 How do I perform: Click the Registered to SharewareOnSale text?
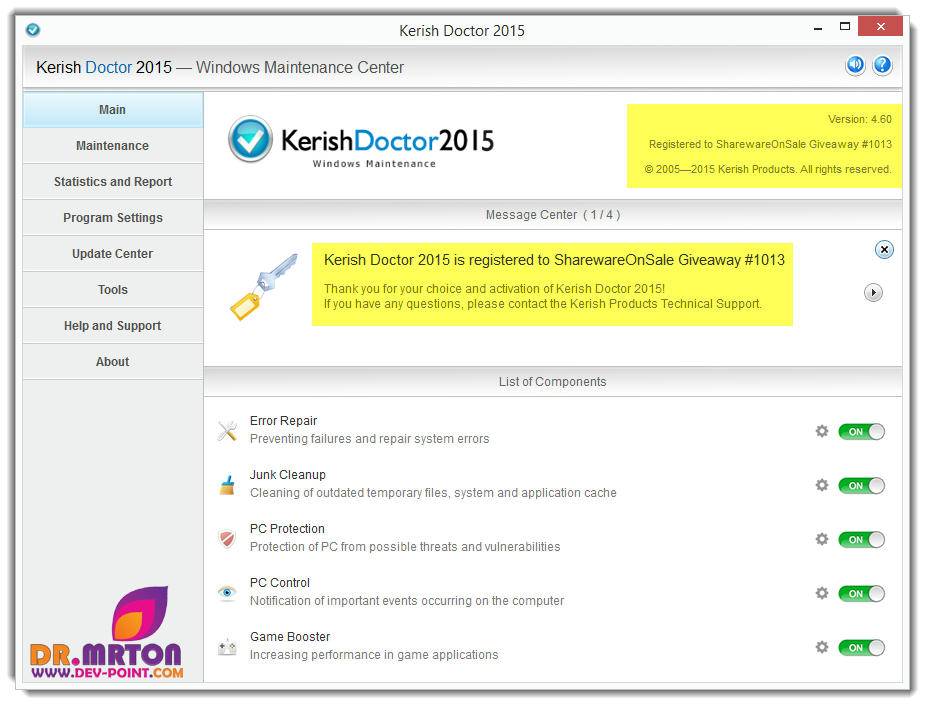tap(770, 144)
